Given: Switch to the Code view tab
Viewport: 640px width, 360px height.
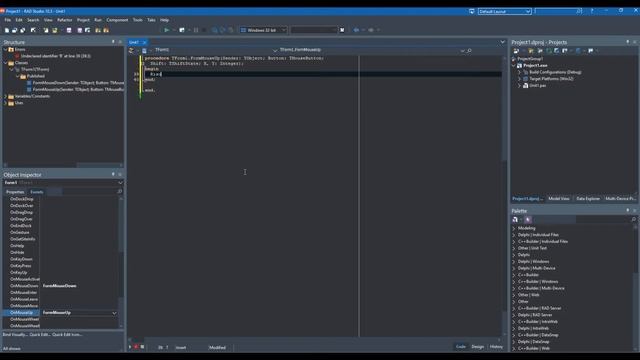Looking at the screenshot, I should click(x=461, y=347).
